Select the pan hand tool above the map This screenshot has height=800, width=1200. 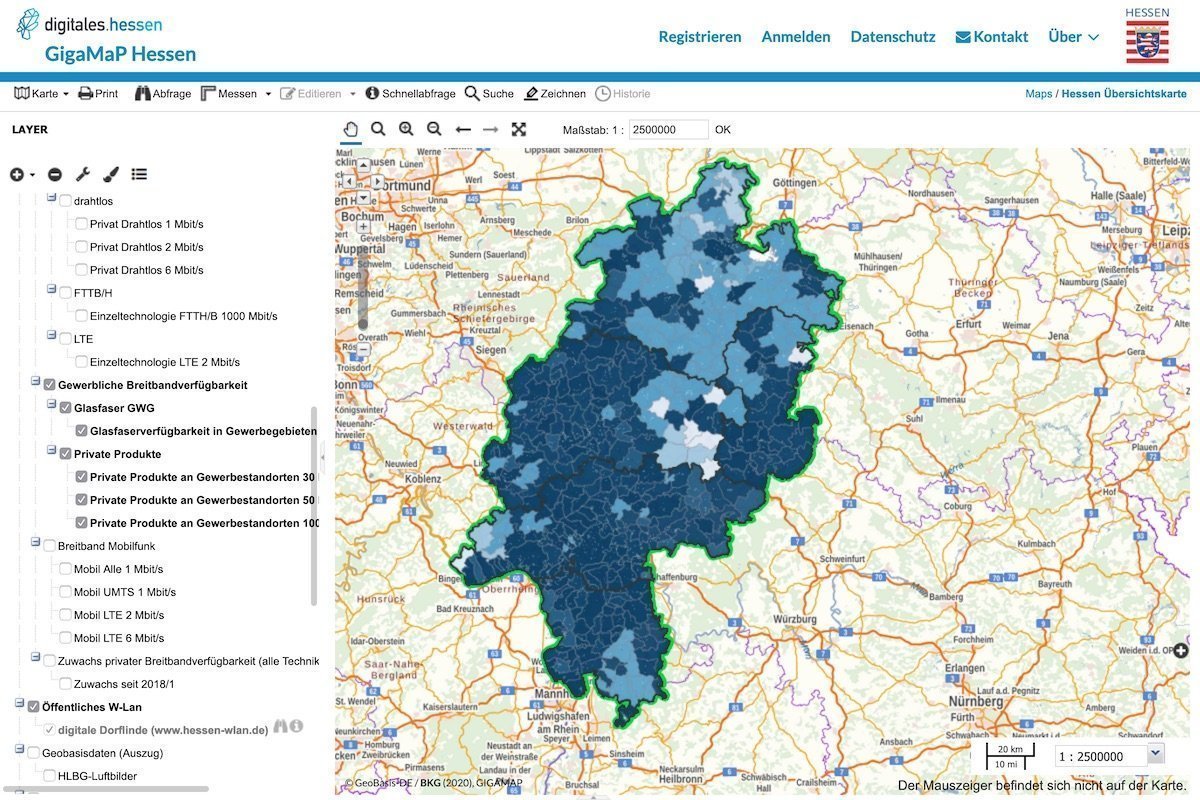(350, 129)
